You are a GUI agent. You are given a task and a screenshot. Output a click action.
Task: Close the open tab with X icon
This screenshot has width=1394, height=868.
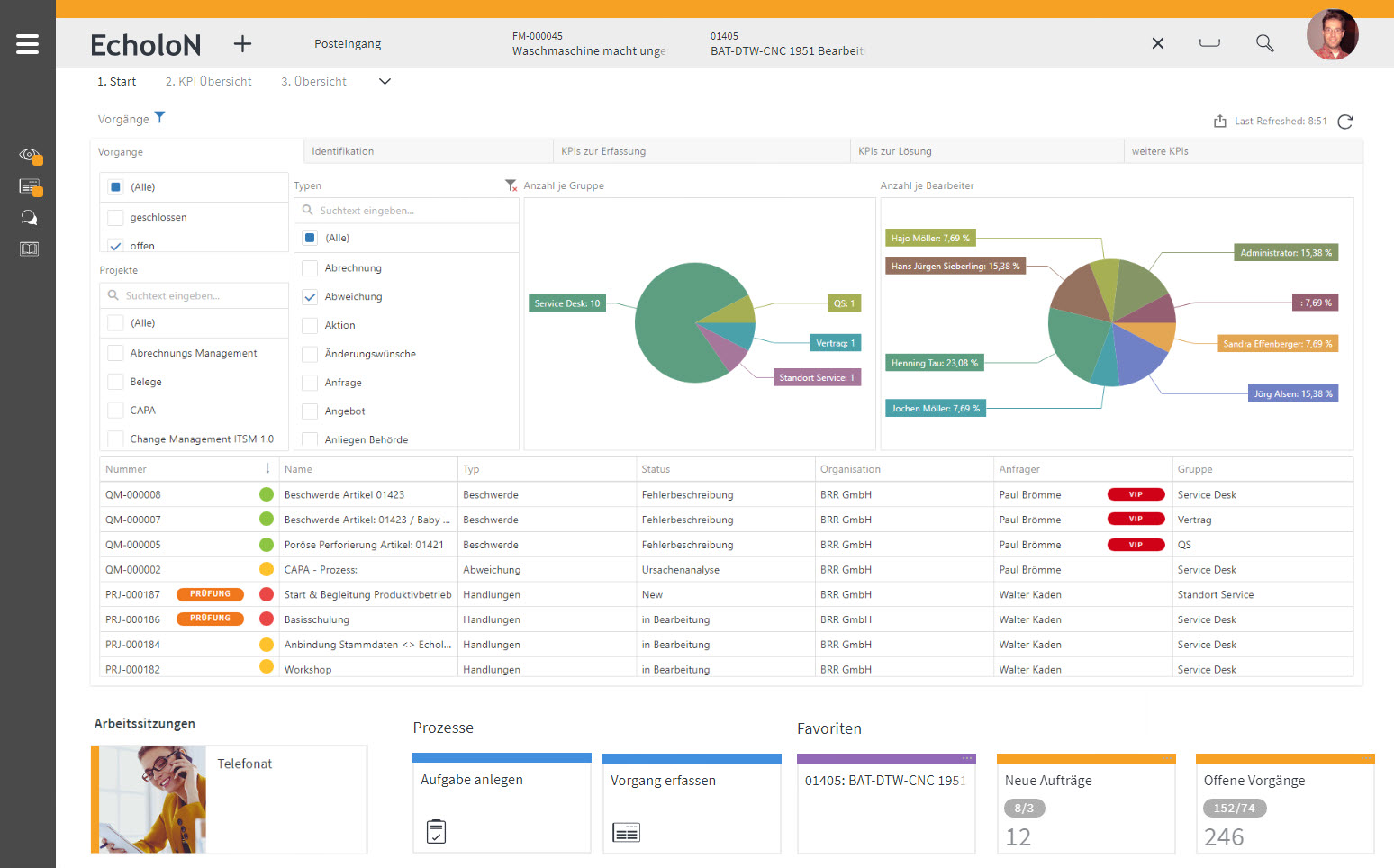(1158, 43)
